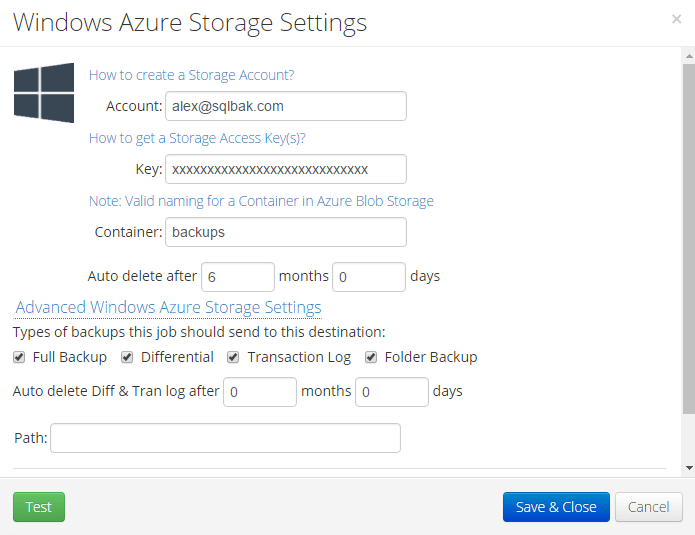Click the Container name field

[x=286, y=232]
